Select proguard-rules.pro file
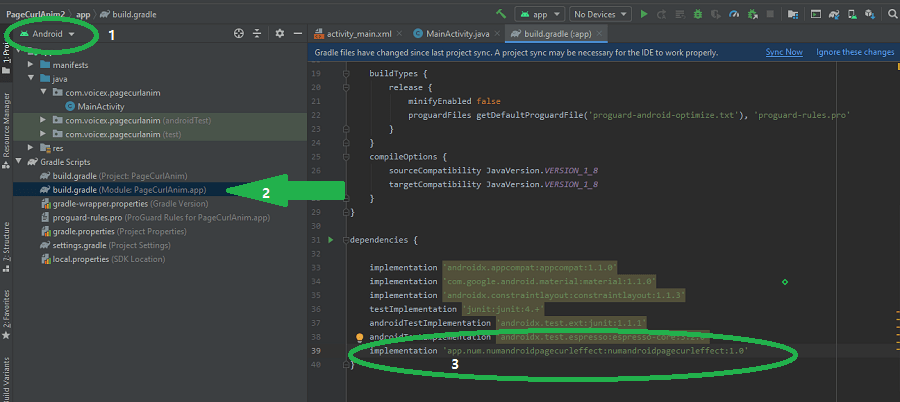Screen dimensions: 900x402 (155, 218)
